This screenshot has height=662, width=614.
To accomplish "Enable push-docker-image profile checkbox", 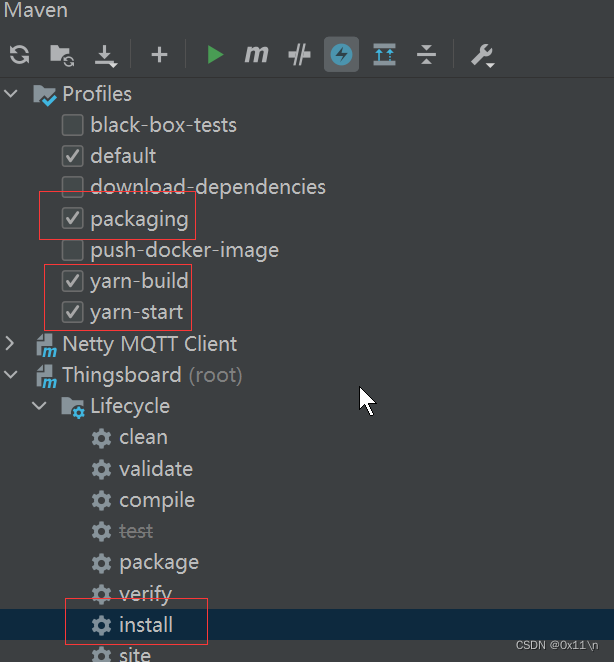I will 73,250.
